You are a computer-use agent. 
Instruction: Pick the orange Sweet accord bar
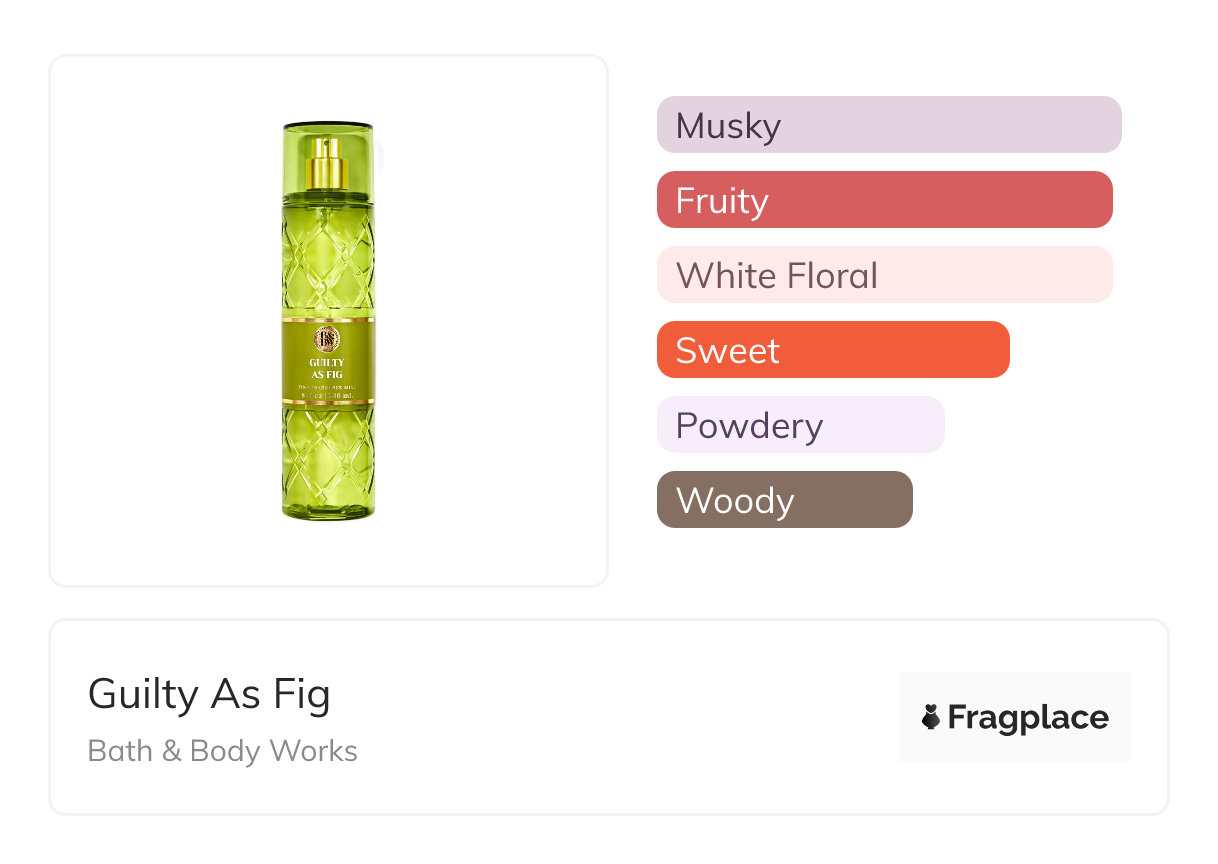832,350
